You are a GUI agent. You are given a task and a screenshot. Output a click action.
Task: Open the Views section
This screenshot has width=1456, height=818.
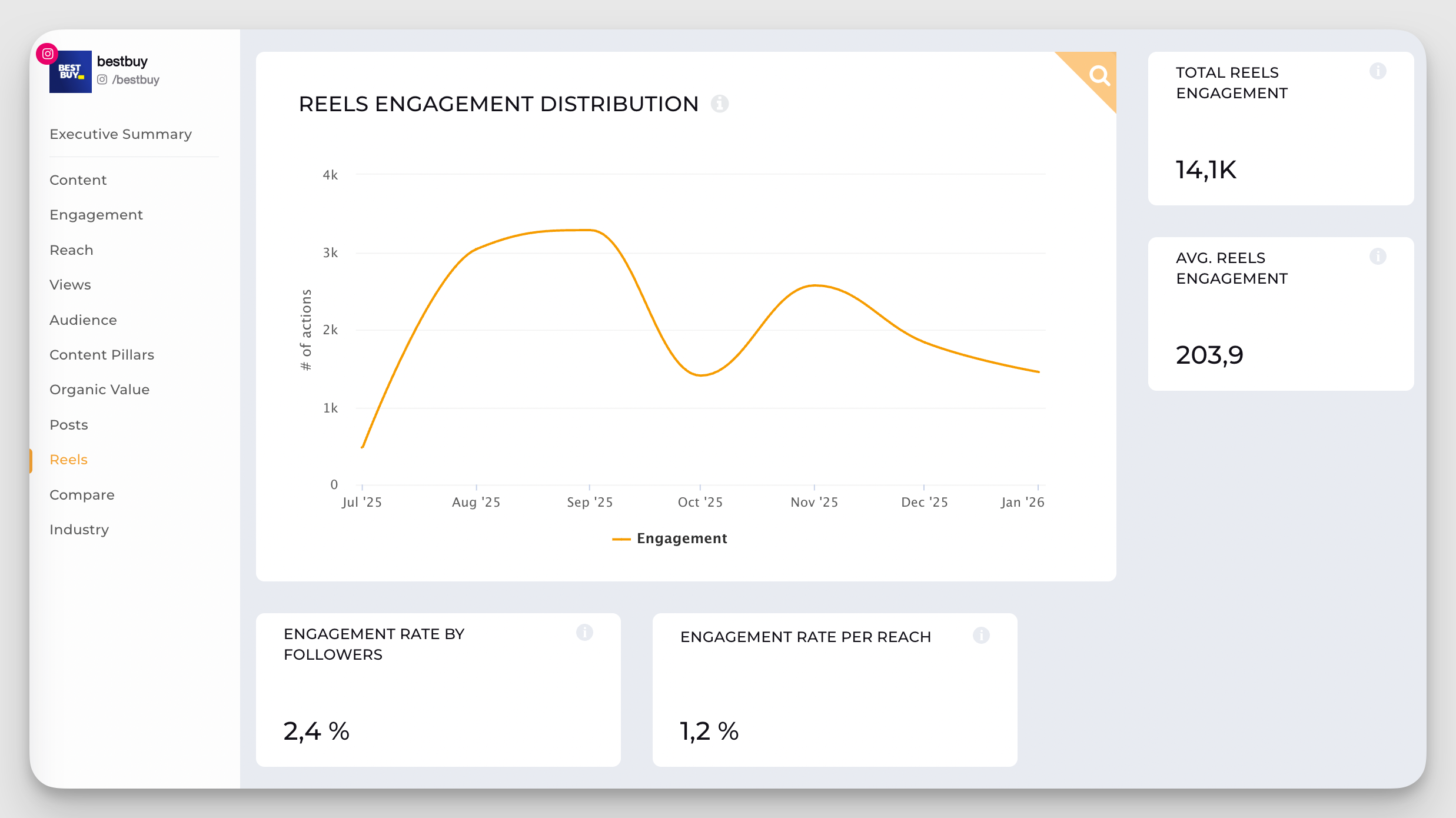[70, 284]
